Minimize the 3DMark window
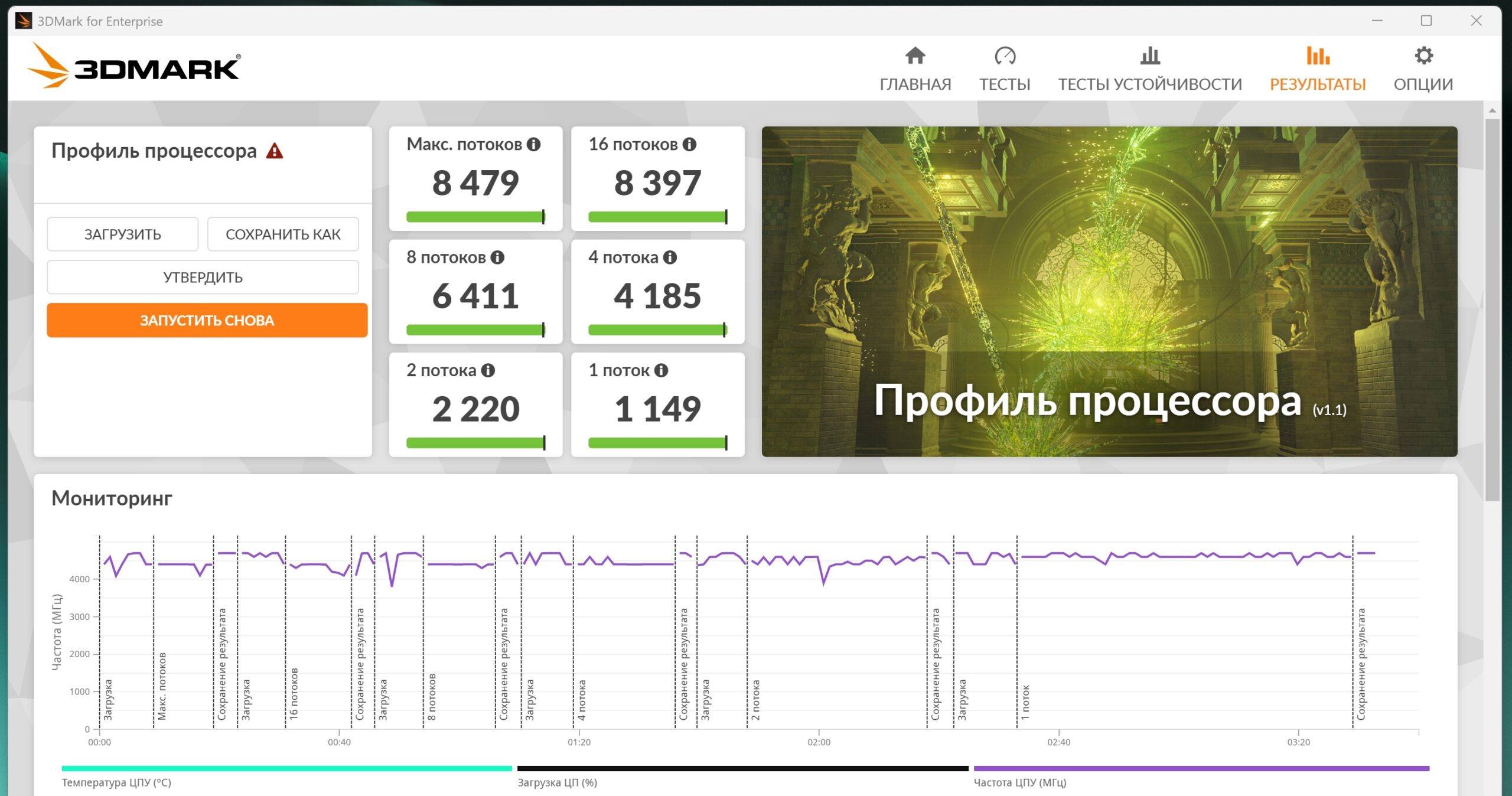Image resolution: width=1512 pixels, height=796 pixels. coord(1377,21)
